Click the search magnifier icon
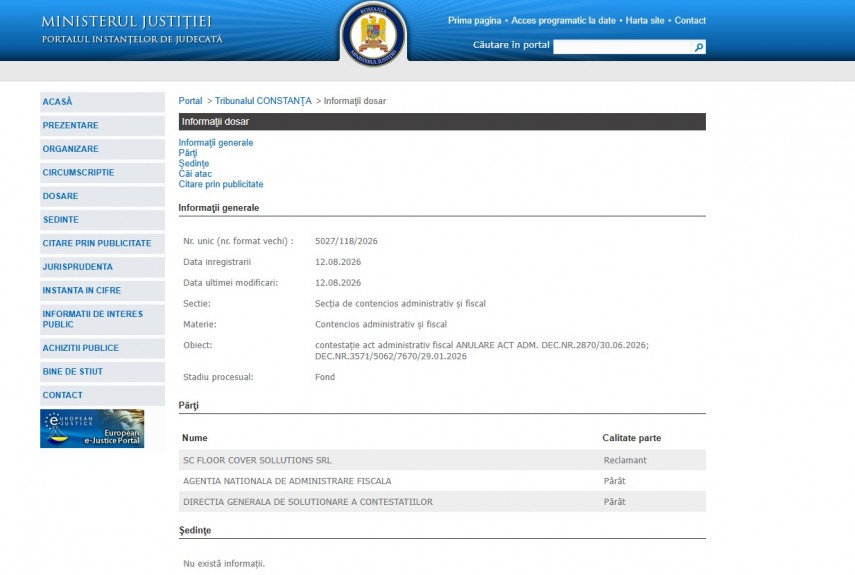The height and width of the screenshot is (575, 855). [699, 47]
